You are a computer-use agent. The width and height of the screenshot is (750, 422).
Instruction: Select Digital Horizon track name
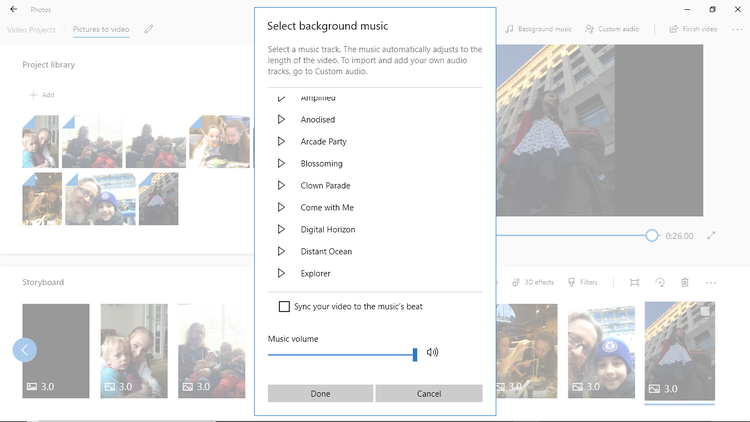328,230
